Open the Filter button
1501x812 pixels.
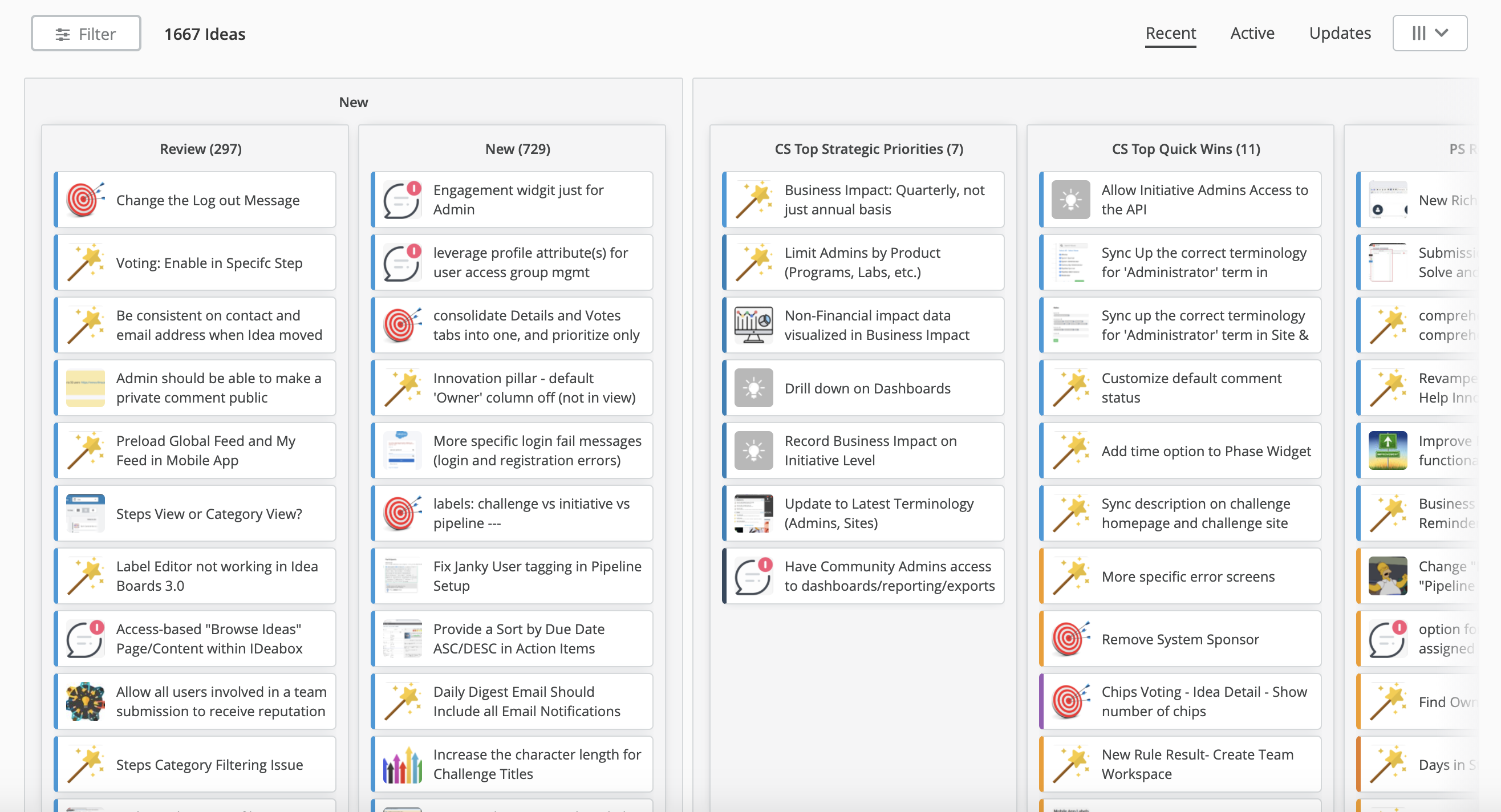tap(86, 34)
